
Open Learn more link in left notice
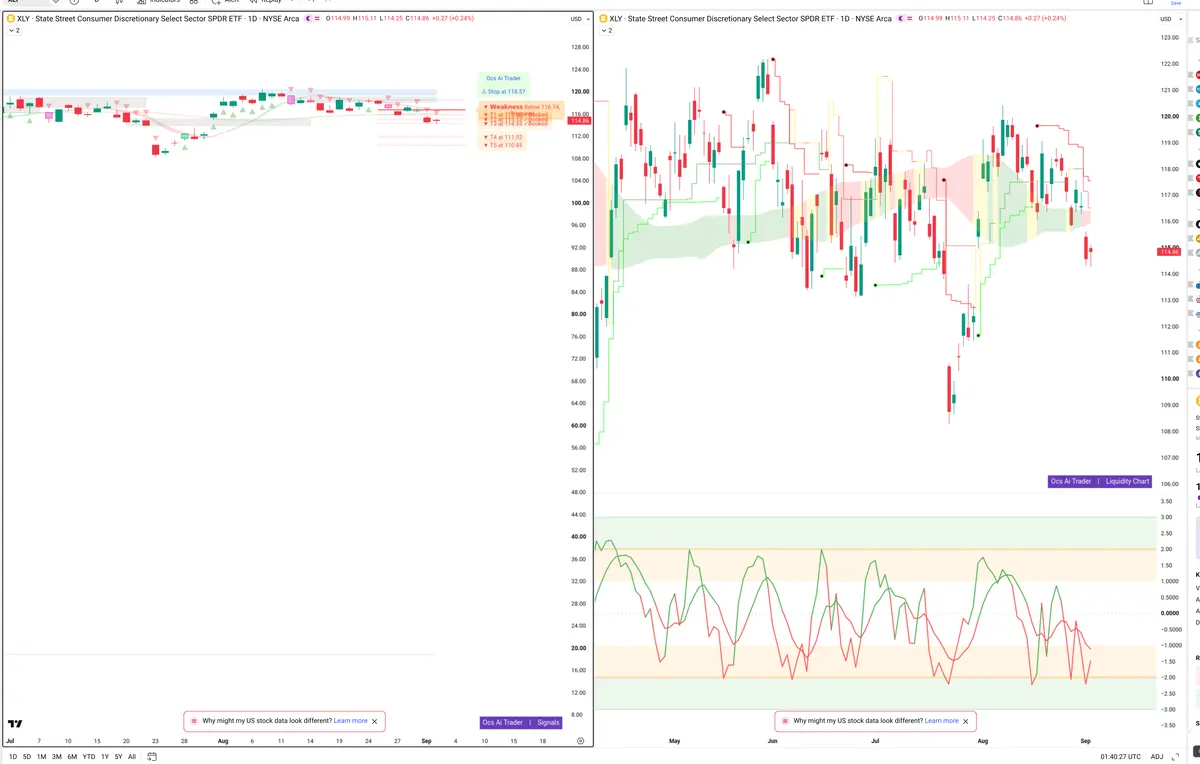351,721
